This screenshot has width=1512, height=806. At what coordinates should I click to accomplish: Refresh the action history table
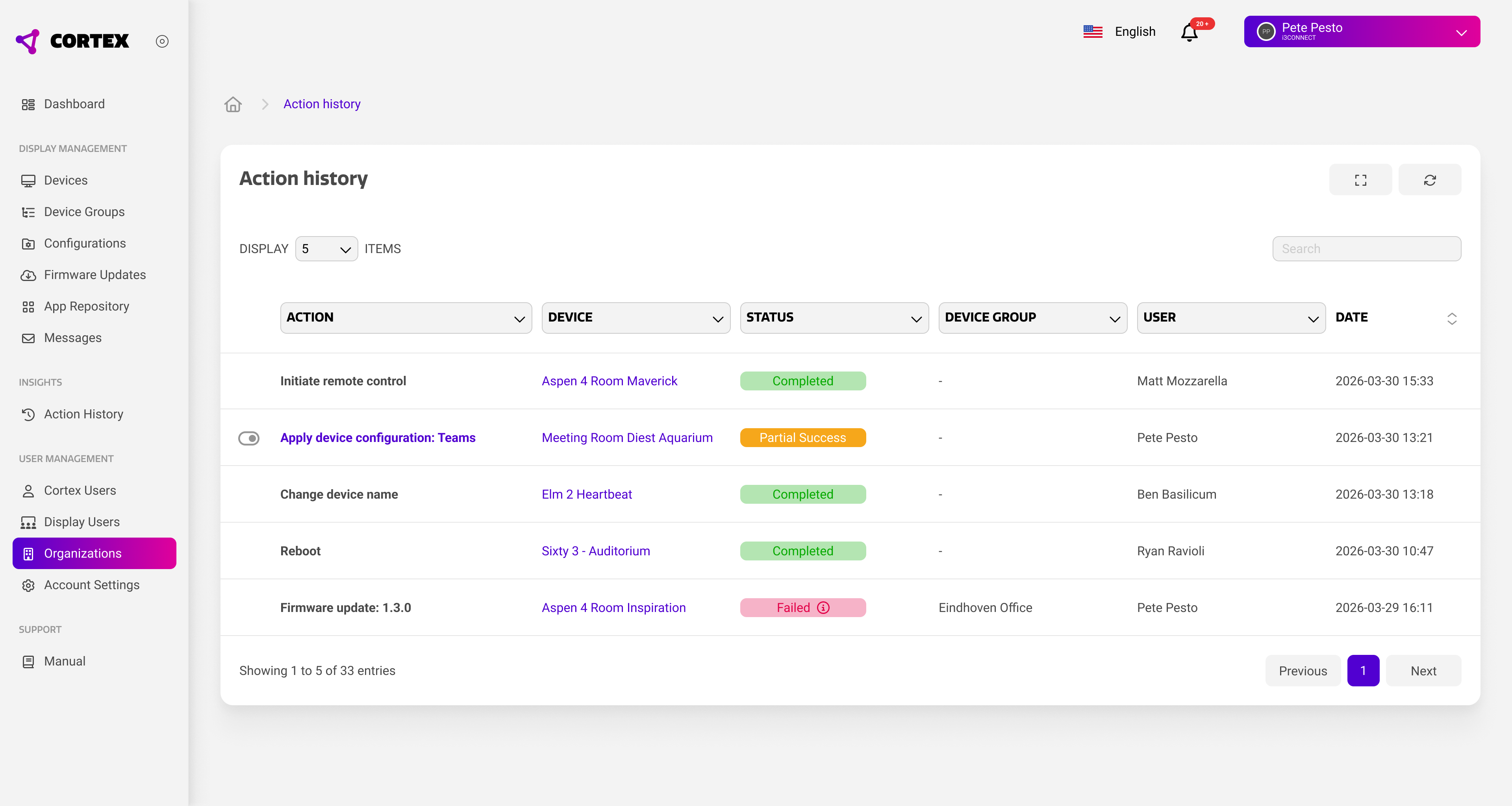coord(1429,180)
